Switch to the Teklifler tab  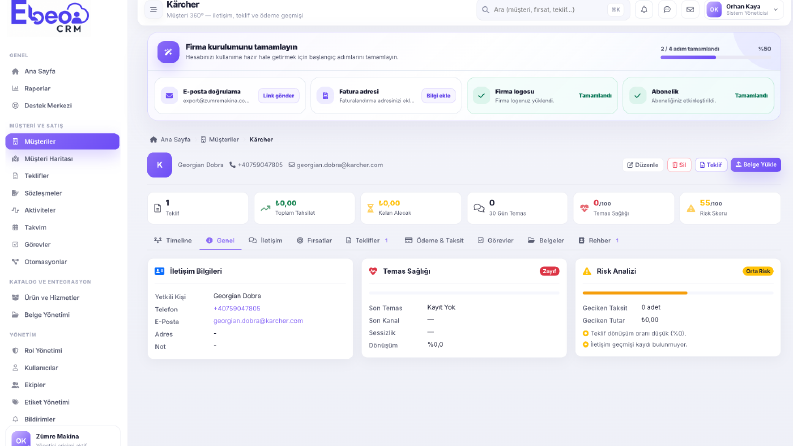click(367, 241)
